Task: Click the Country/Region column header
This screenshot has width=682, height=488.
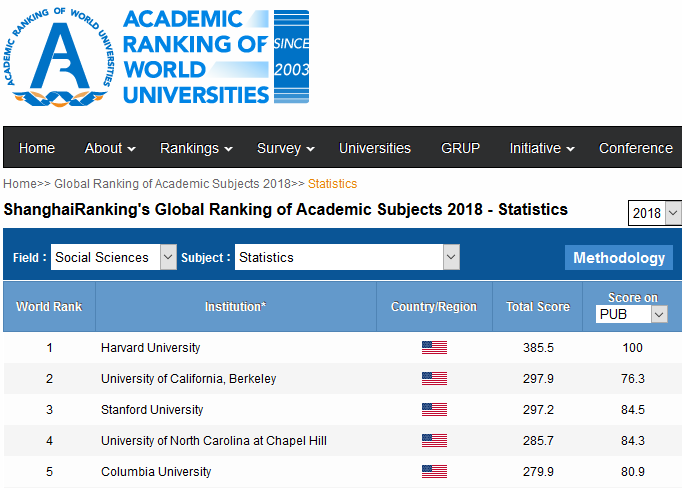Action: pos(434,307)
